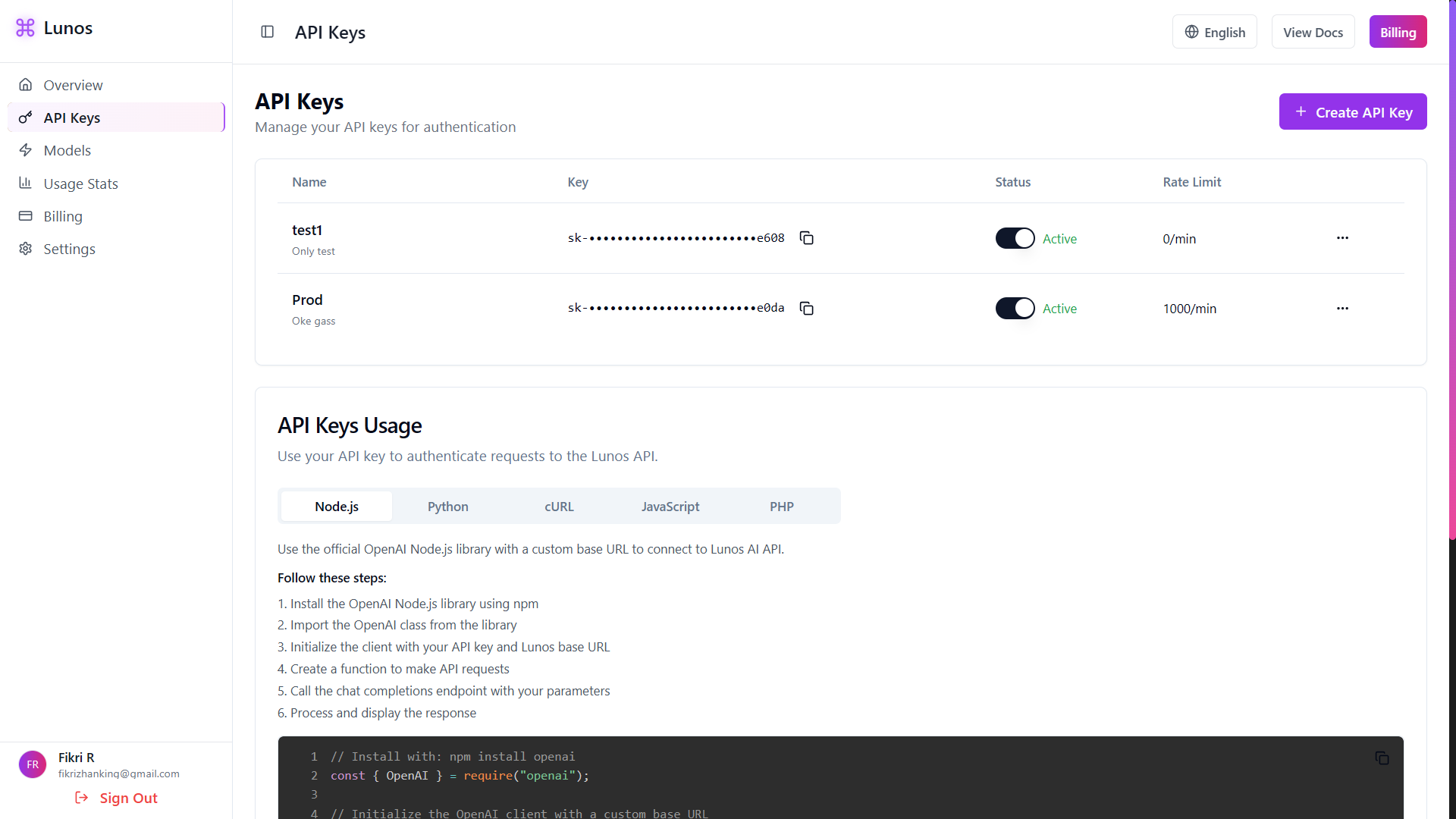Screen dimensions: 1456x819
Task: Copy the test1 API key
Action: pyautogui.click(x=806, y=238)
